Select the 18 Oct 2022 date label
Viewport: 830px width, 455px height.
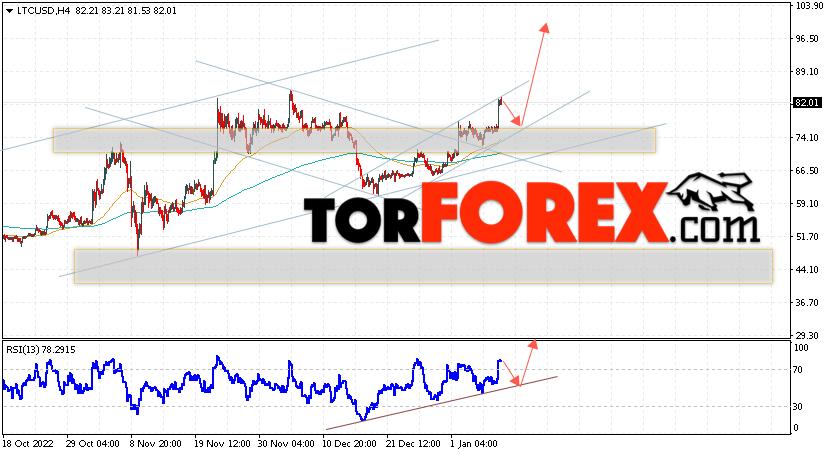coord(28,443)
